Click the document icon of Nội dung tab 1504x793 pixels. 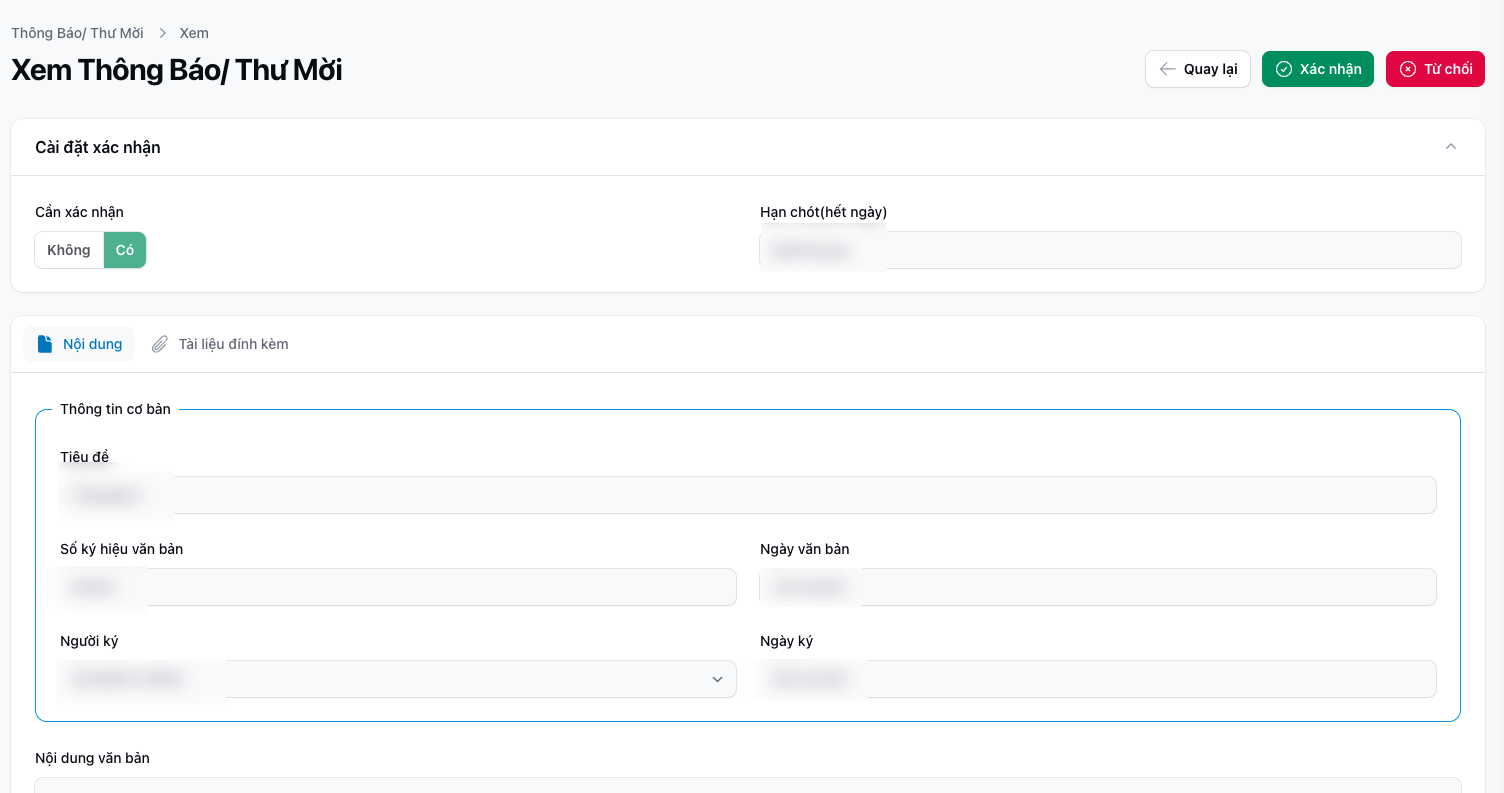click(44, 344)
